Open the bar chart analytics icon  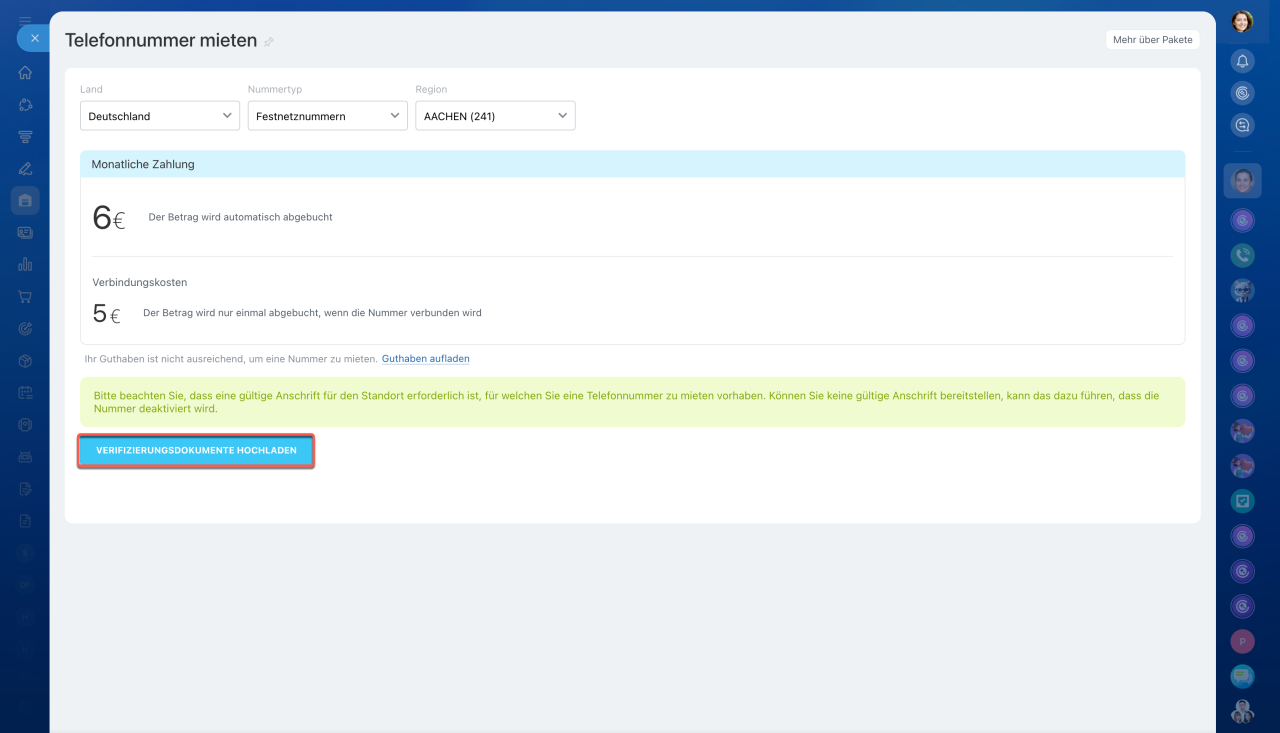coord(25,265)
